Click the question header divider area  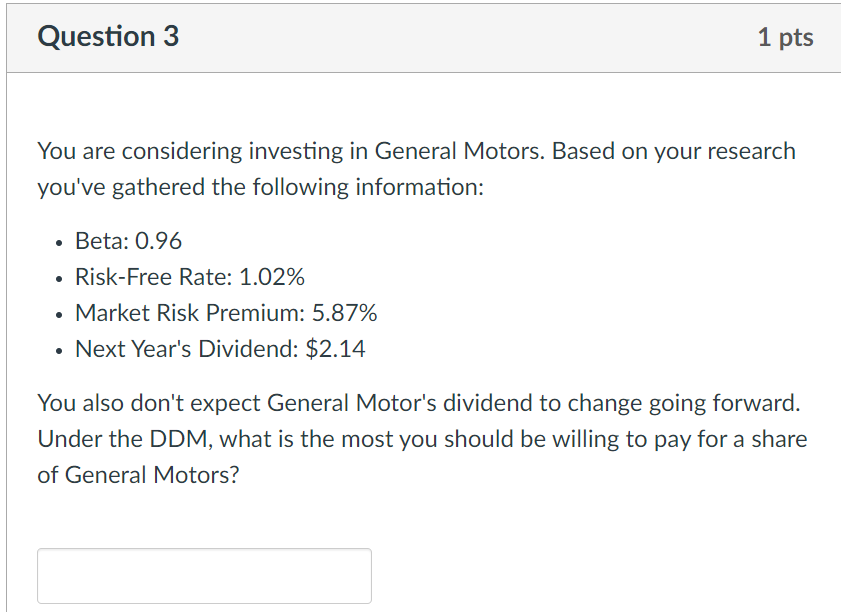tap(420, 69)
